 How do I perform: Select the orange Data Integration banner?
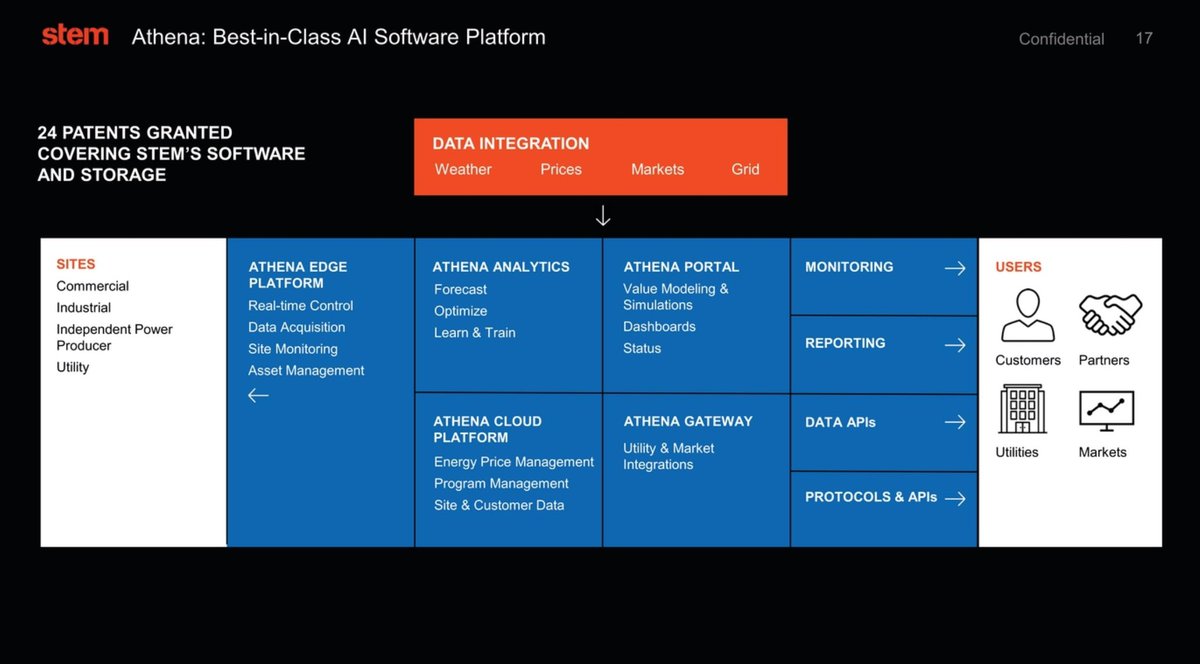click(600, 156)
